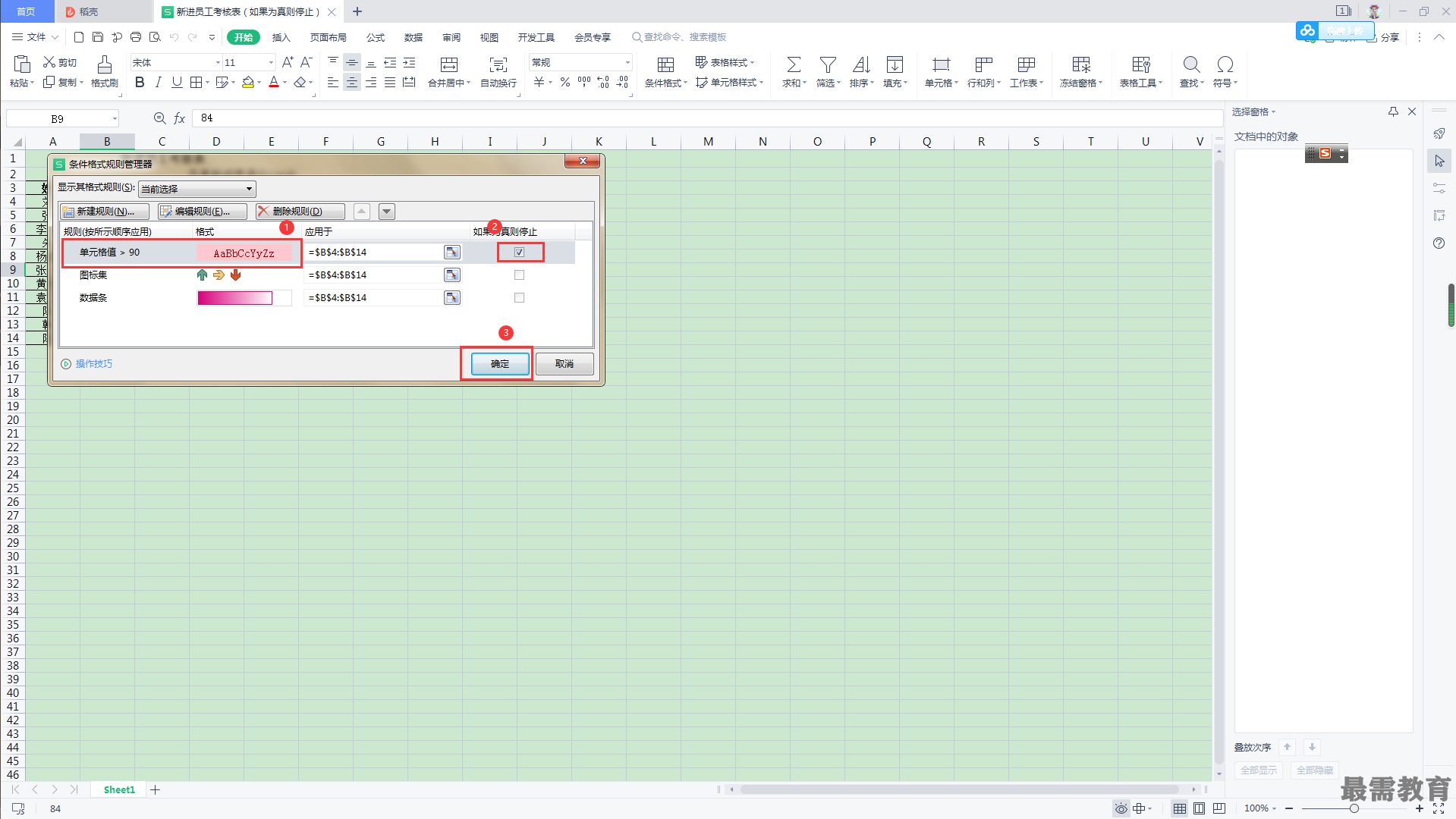The width and height of the screenshot is (1456, 819).
Task: Click the 应用于 range field for 单元格值 rule
Action: [373, 253]
